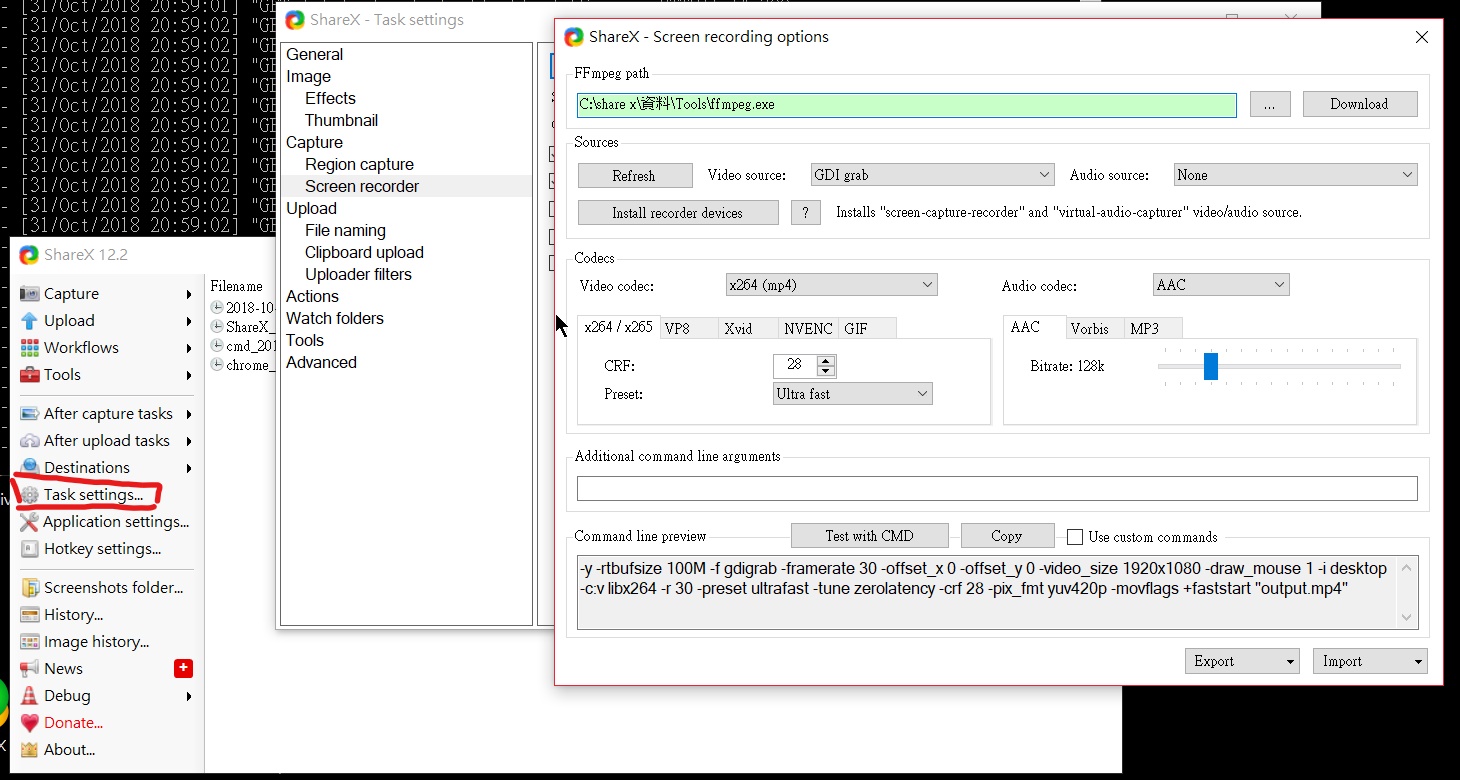Click the Copy command line button
The height and width of the screenshot is (780, 1460).
click(1007, 536)
